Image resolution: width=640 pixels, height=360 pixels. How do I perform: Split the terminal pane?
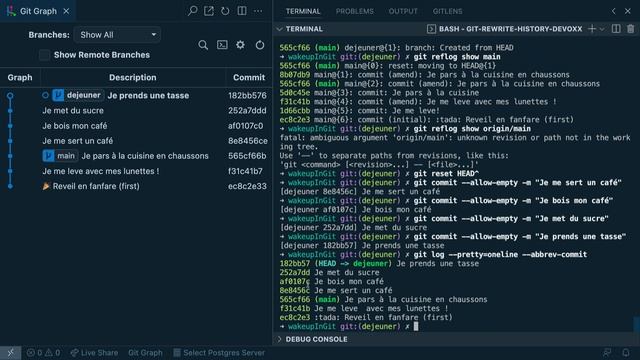(616, 29)
